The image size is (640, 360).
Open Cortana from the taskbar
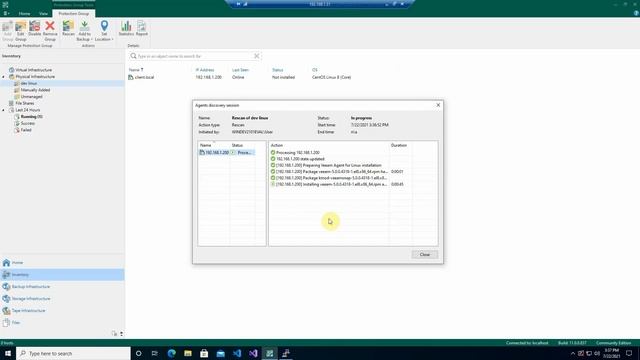click(138, 353)
